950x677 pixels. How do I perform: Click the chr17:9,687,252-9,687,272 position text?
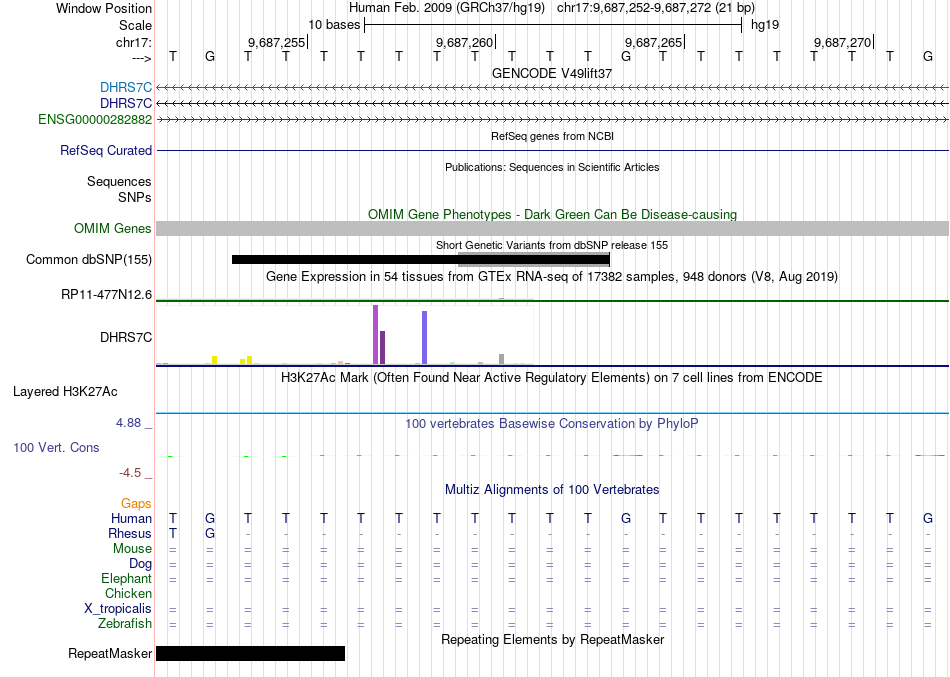click(656, 8)
